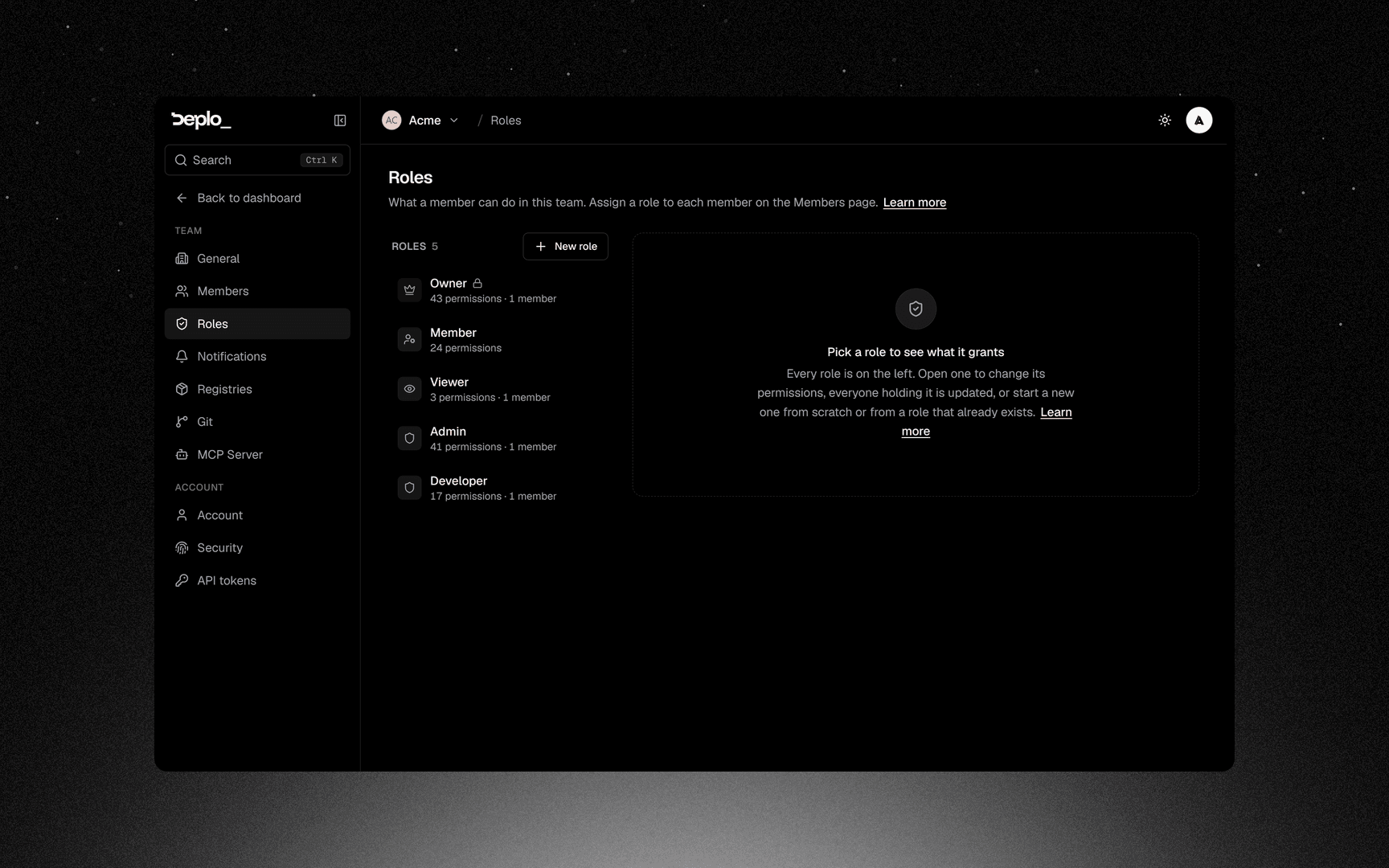The height and width of the screenshot is (868, 1389).
Task: Select the Member role name
Action: tap(453, 333)
